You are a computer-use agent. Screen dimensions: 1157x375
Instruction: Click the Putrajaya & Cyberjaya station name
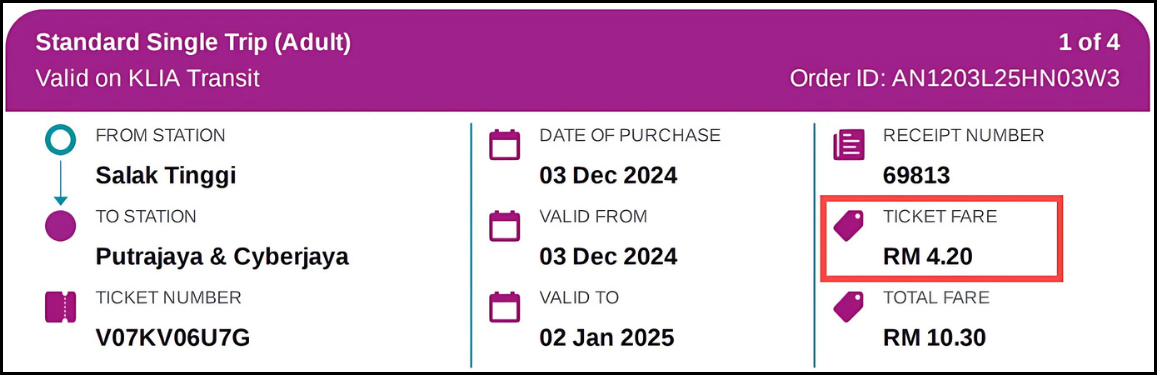click(222, 258)
